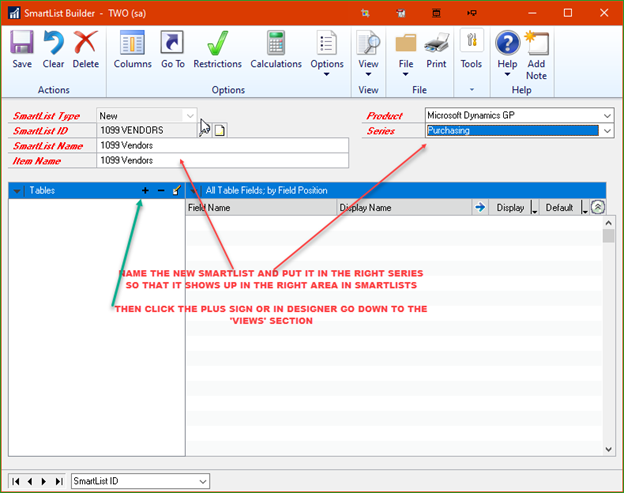Click the File folder icon
Image resolution: width=624 pixels, height=493 pixels.
406,43
